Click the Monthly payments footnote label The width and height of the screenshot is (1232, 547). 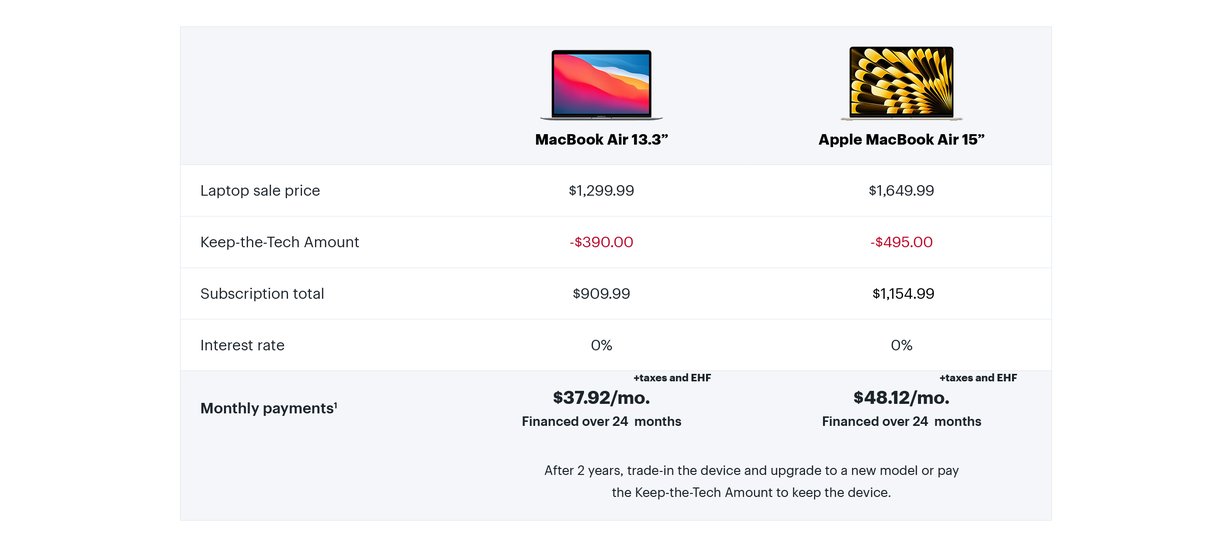click(x=269, y=408)
